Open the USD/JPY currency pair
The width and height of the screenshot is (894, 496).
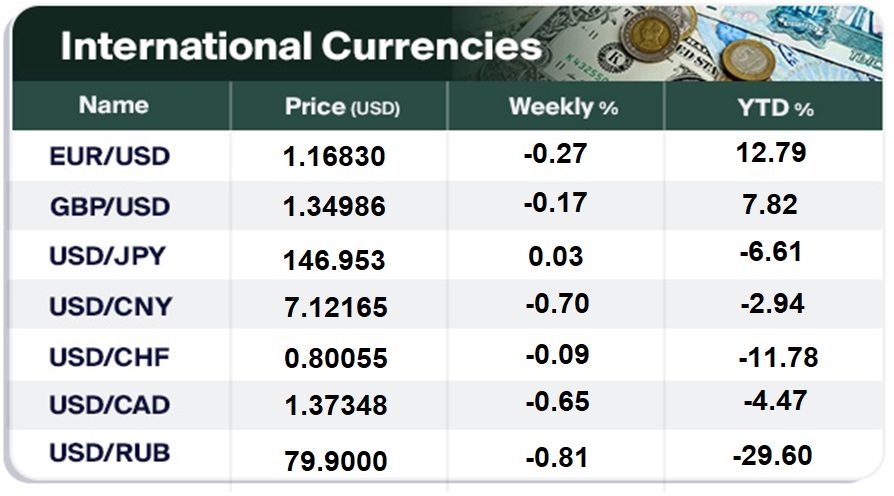click(109, 256)
